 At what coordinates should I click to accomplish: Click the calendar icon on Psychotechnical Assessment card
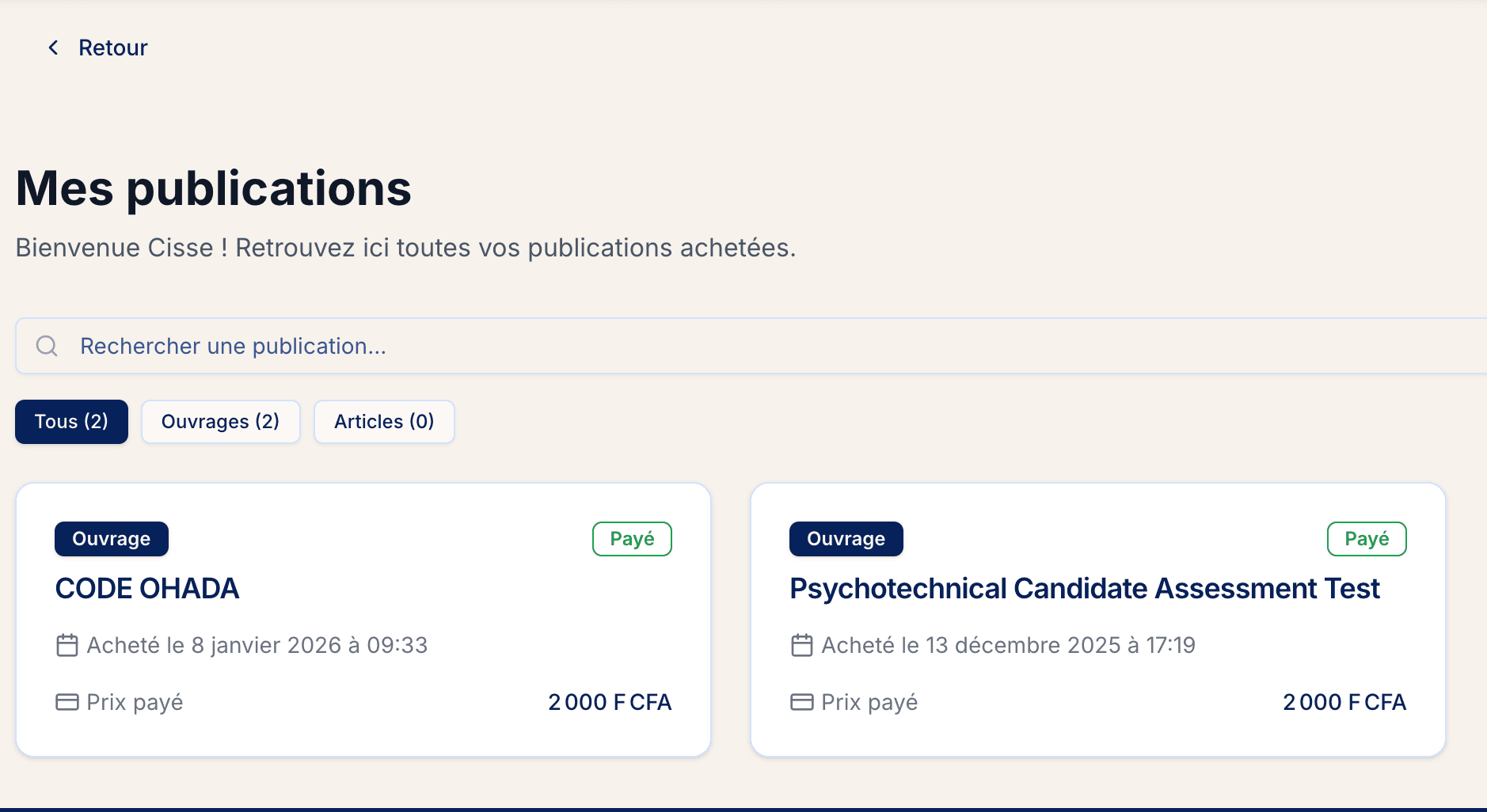coord(802,645)
